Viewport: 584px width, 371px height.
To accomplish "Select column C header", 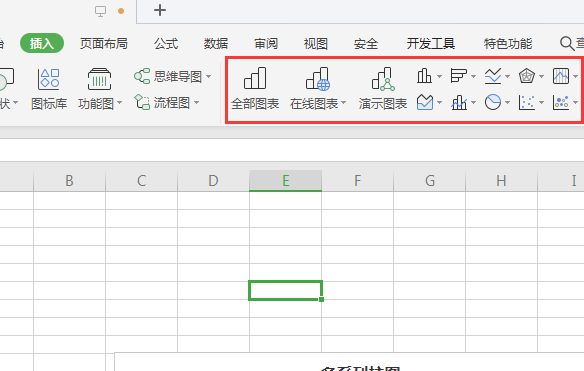I will pos(142,181).
